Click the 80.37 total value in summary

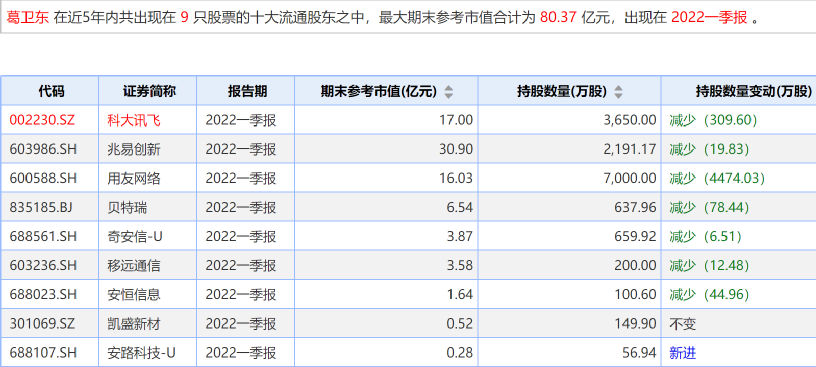[x=558, y=17]
